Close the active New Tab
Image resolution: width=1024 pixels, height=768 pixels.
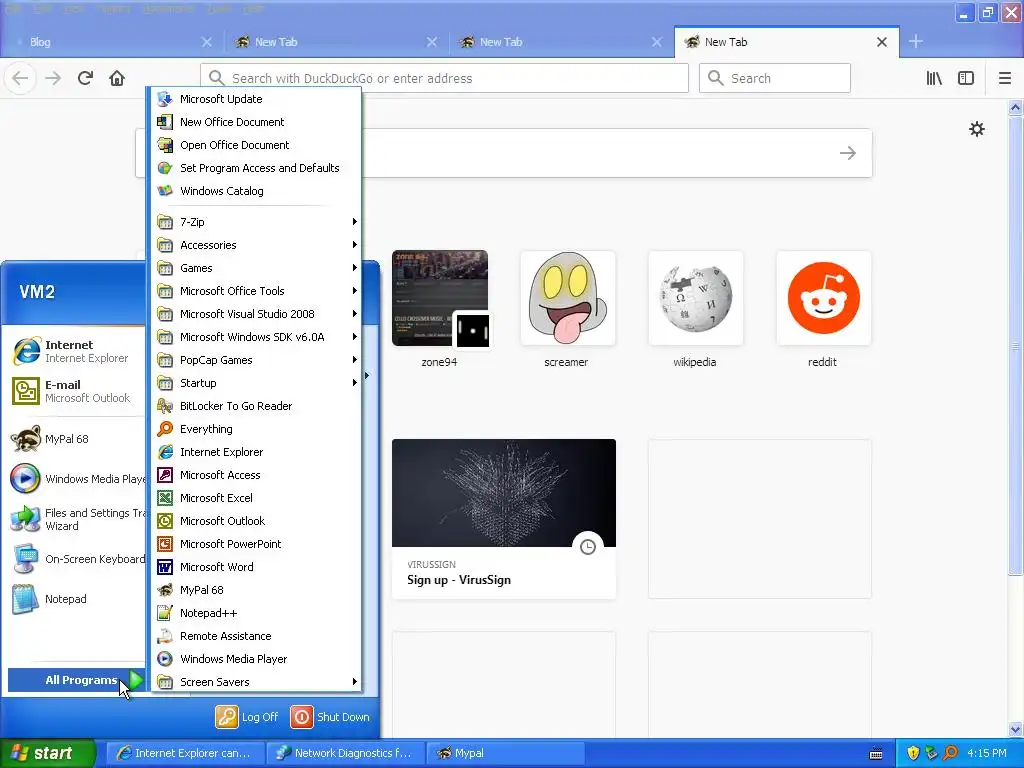point(882,42)
